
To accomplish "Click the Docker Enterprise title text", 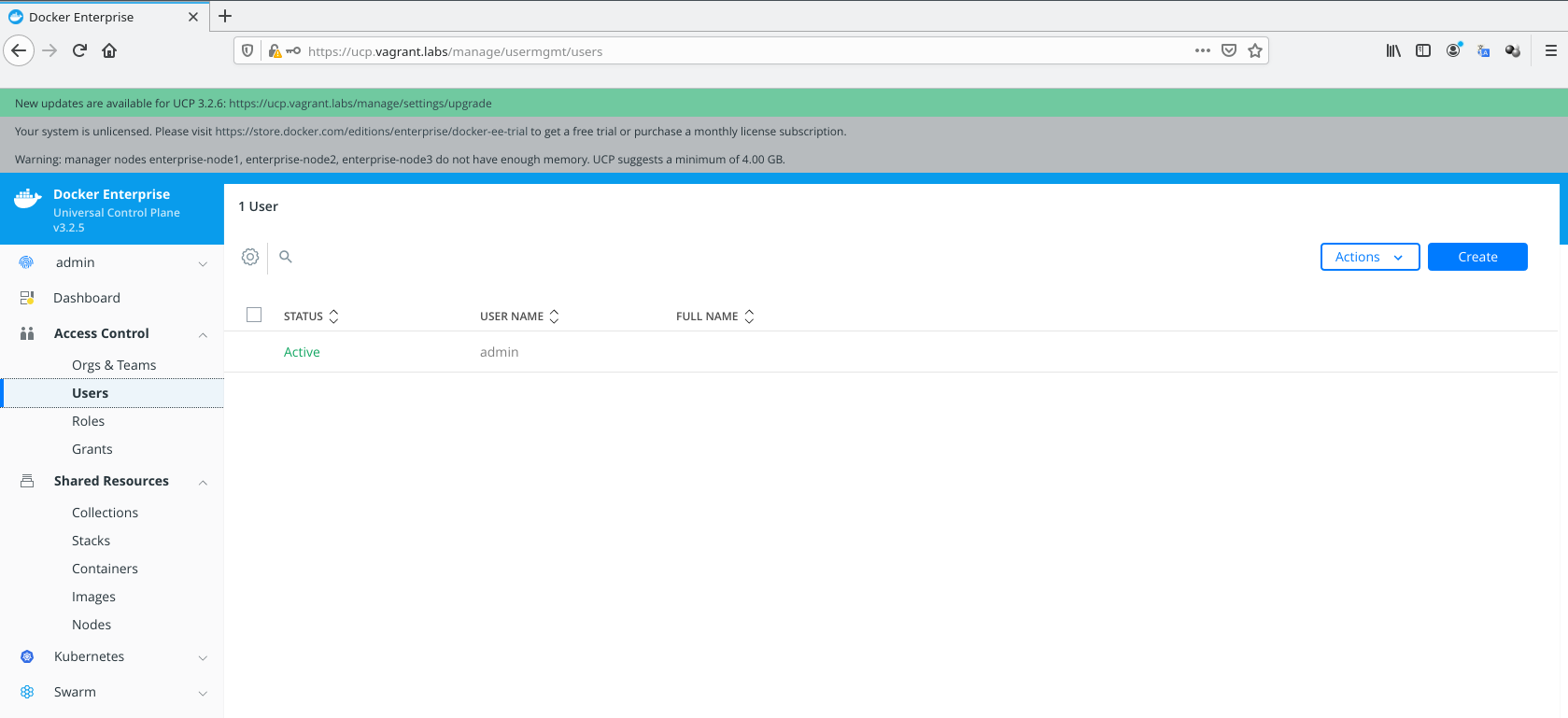I will coord(111,194).
